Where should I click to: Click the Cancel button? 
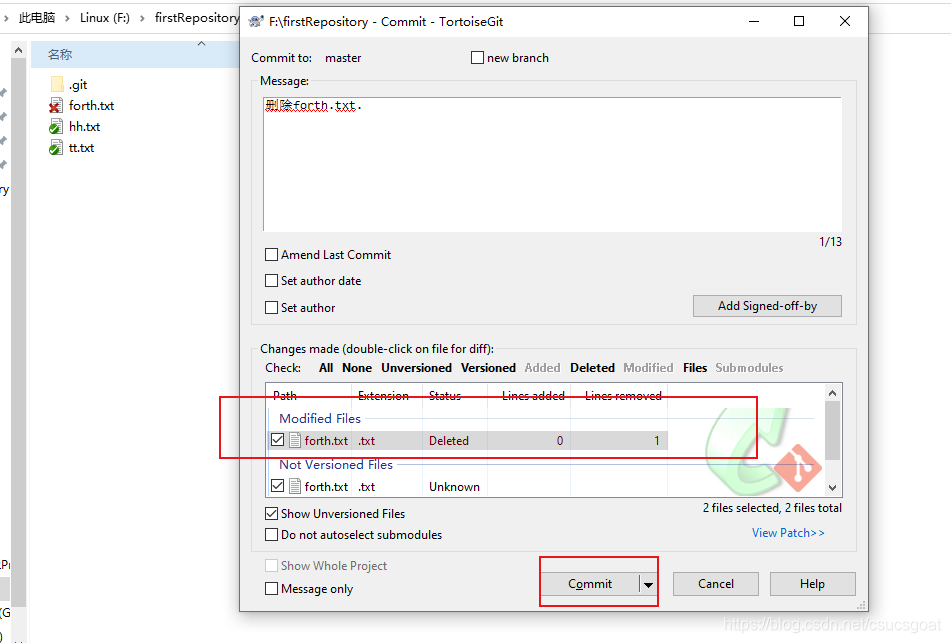[x=716, y=584]
